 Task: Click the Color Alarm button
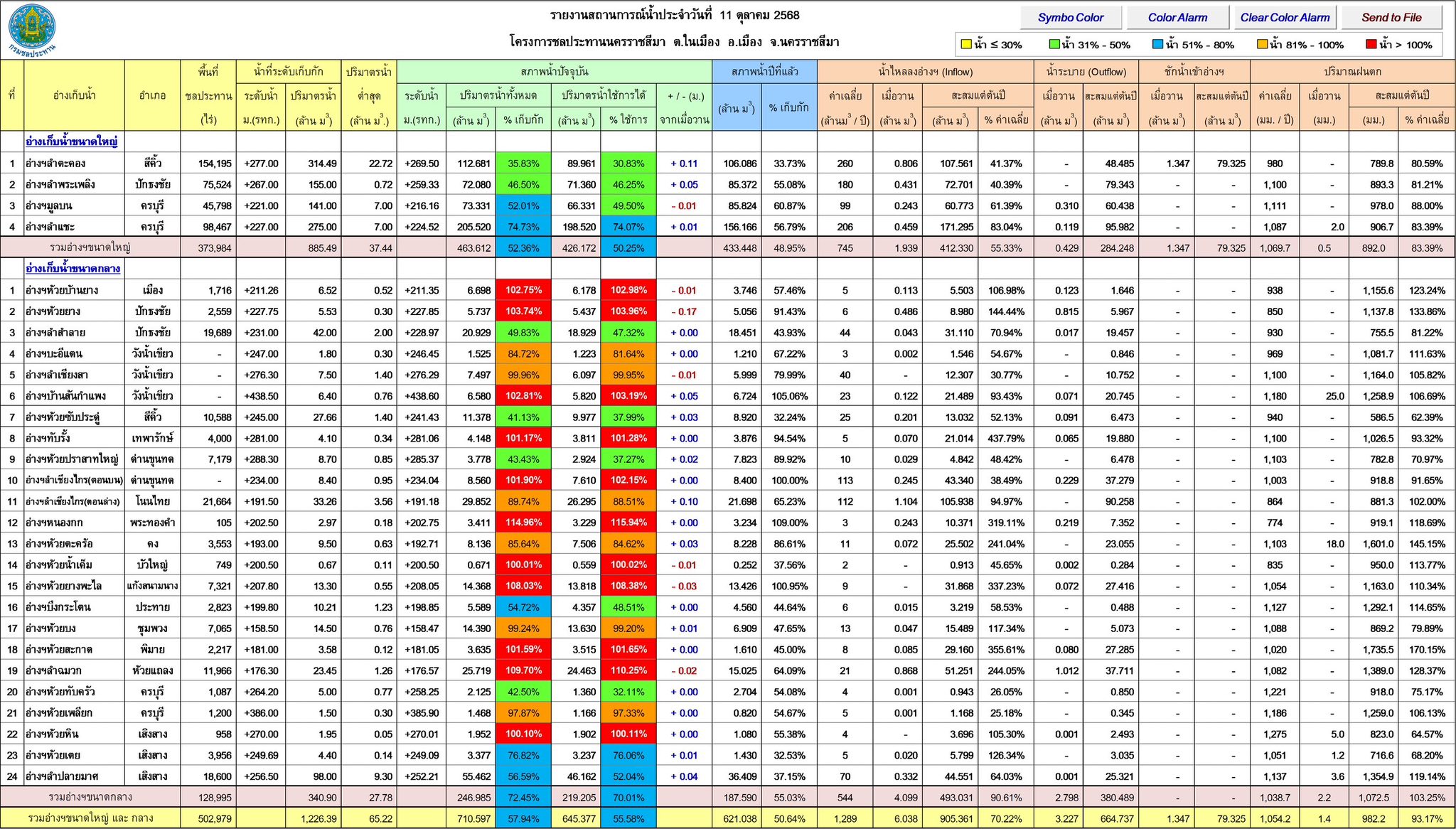pos(1177,18)
